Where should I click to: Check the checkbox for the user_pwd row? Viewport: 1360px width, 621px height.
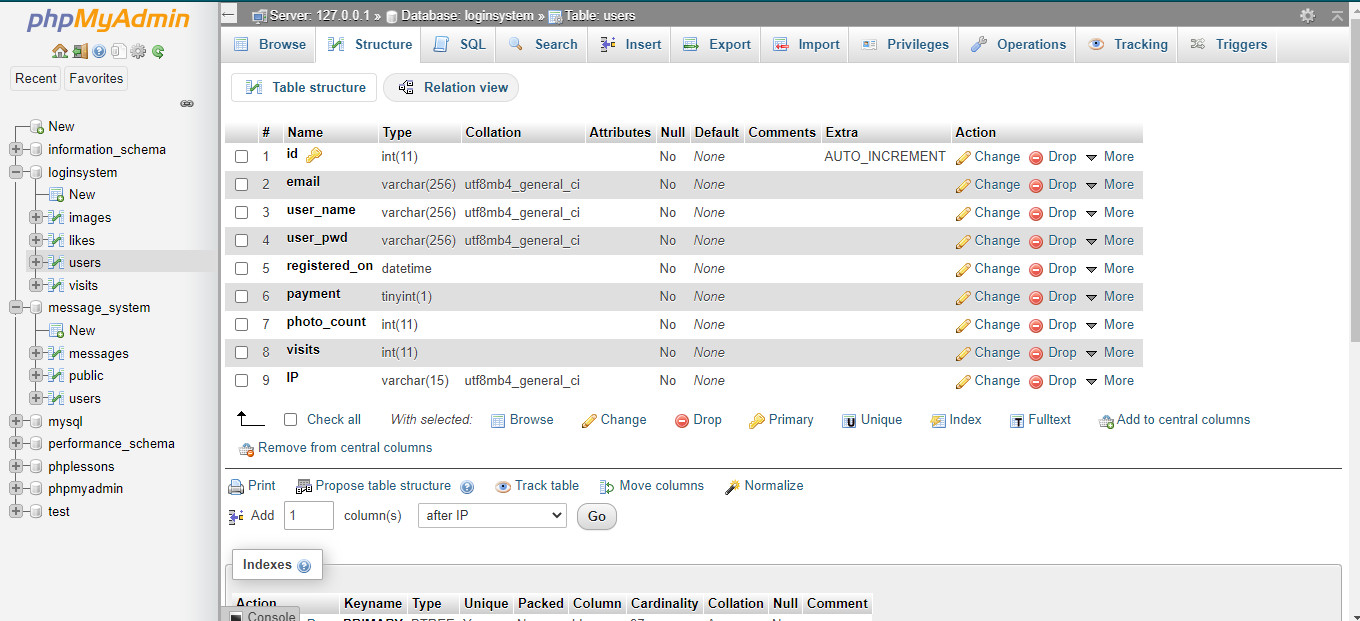point(241,240)
